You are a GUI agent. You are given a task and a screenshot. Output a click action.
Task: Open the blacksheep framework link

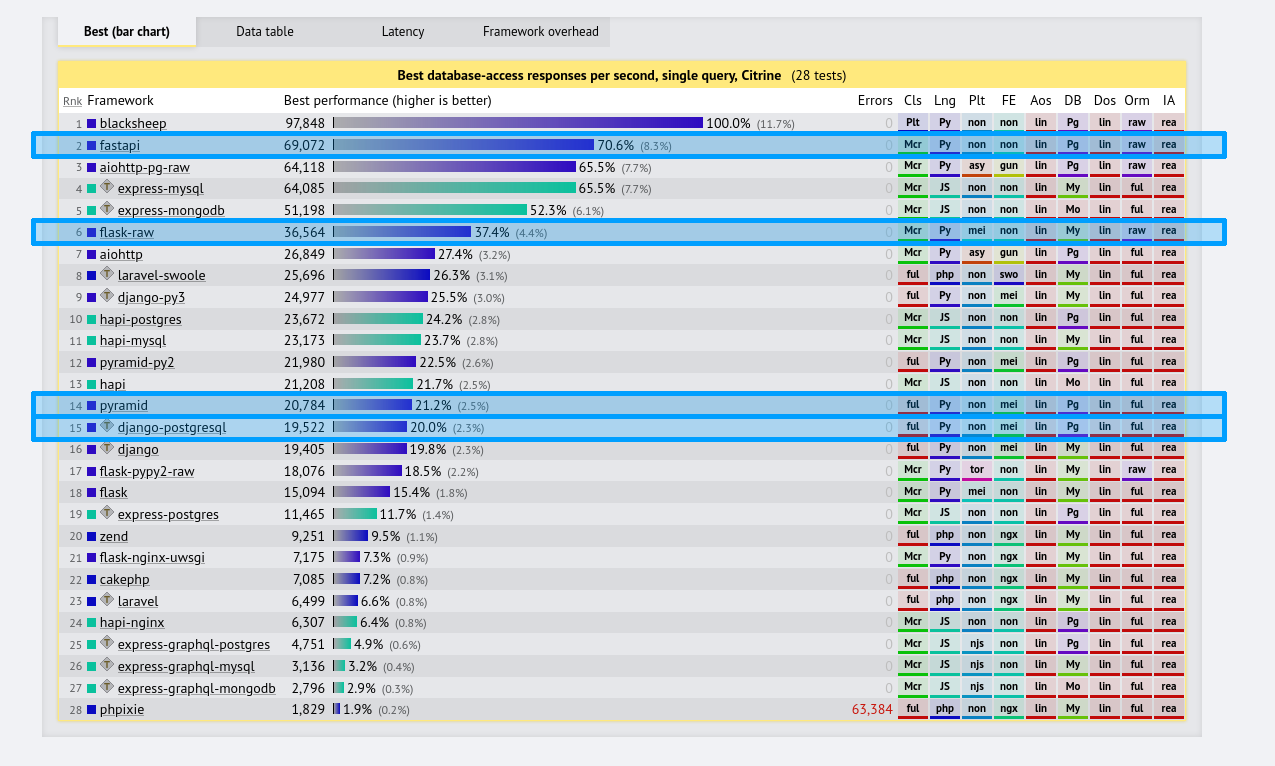point(133,124)
